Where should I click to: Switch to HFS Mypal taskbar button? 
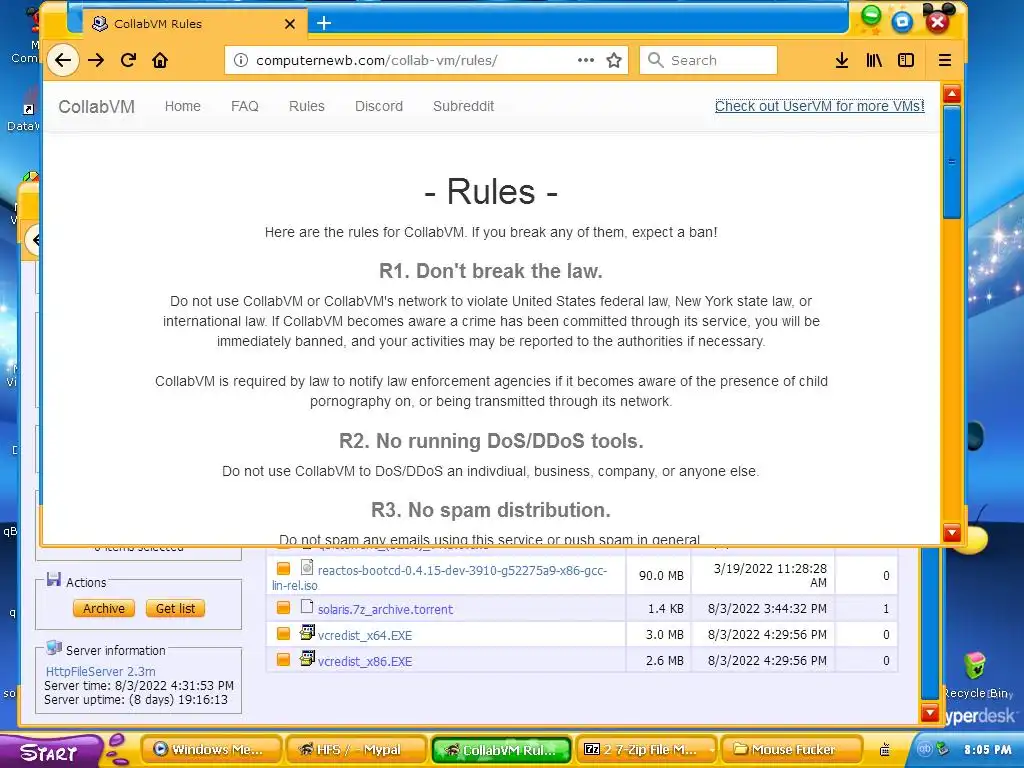click(x=356, y=750)
